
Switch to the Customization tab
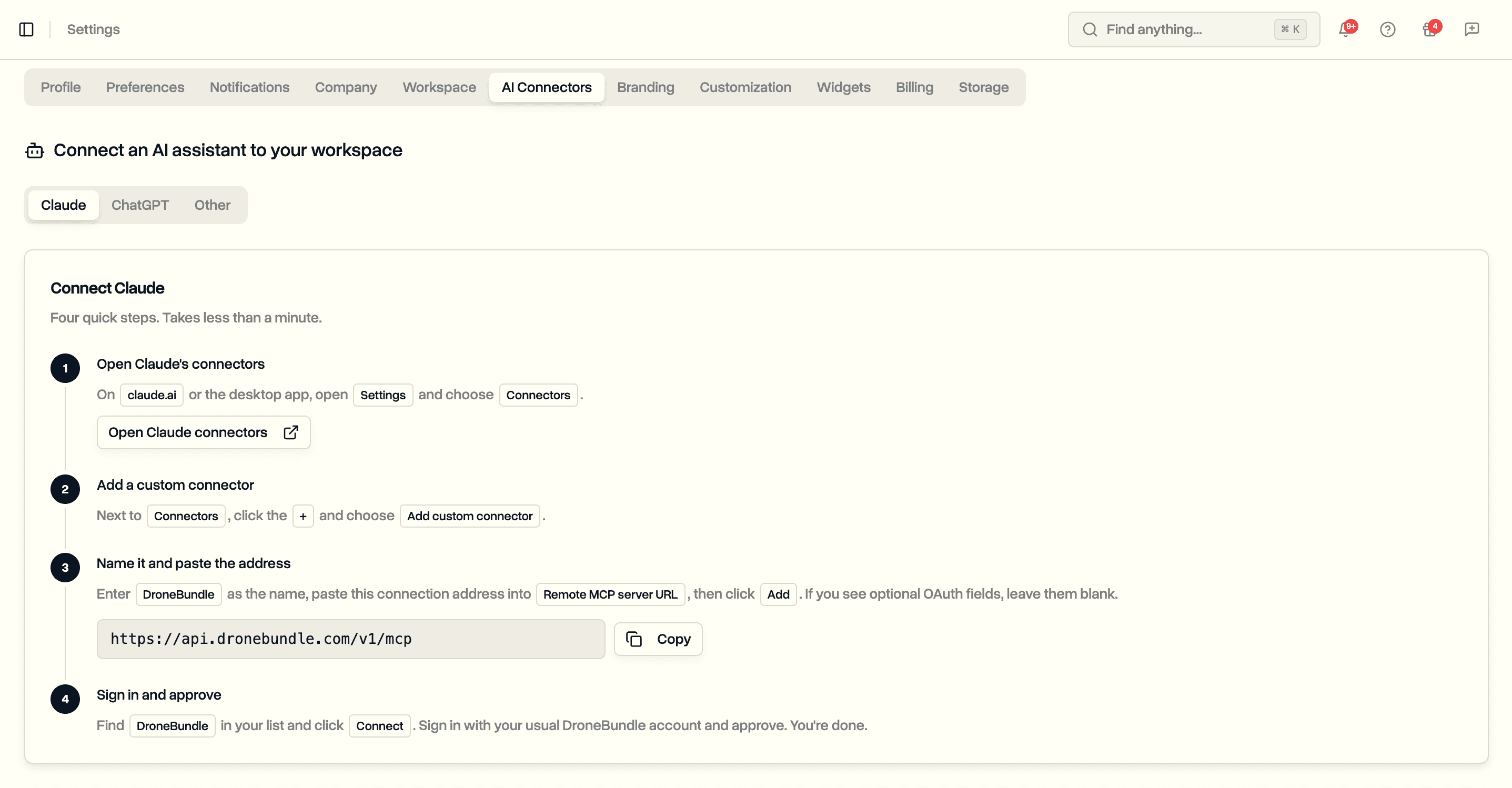[745, 87]
